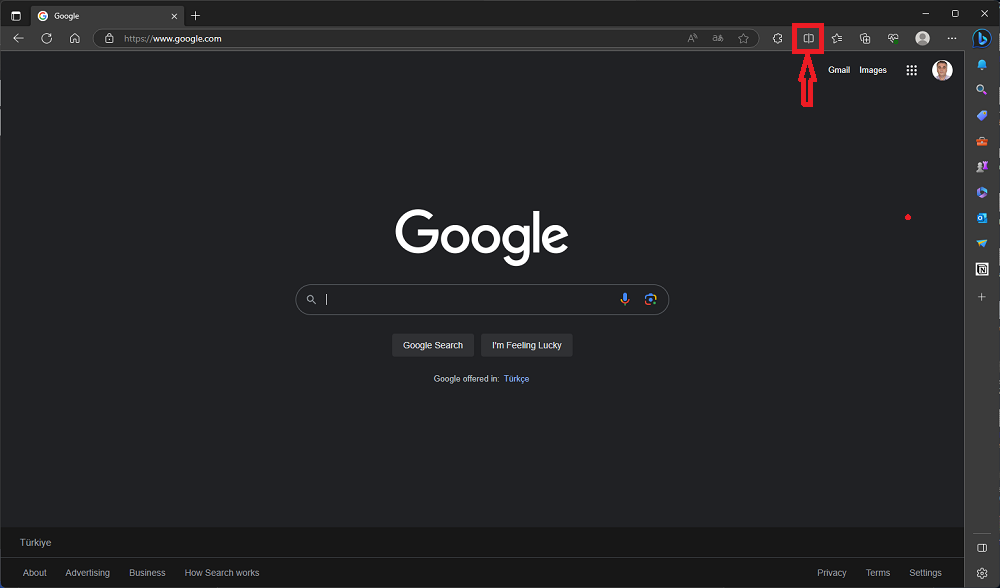
Task: Open search by image with Google Lens
Action: tap(651, 299)
